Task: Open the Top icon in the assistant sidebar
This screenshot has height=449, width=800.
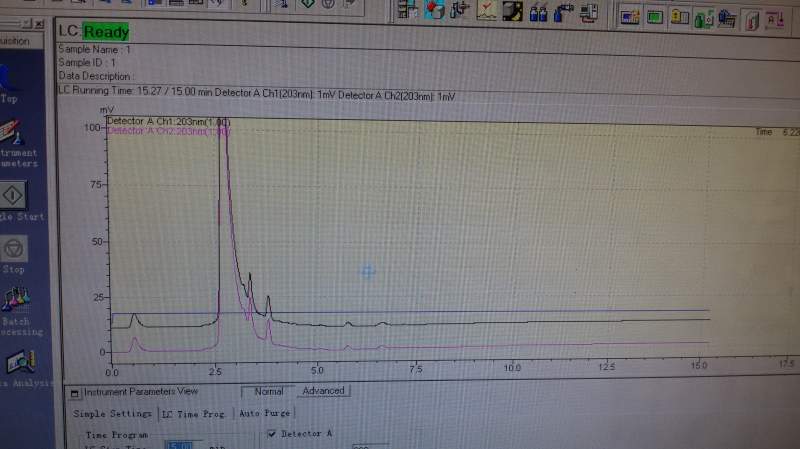Action: coord(9,85)
